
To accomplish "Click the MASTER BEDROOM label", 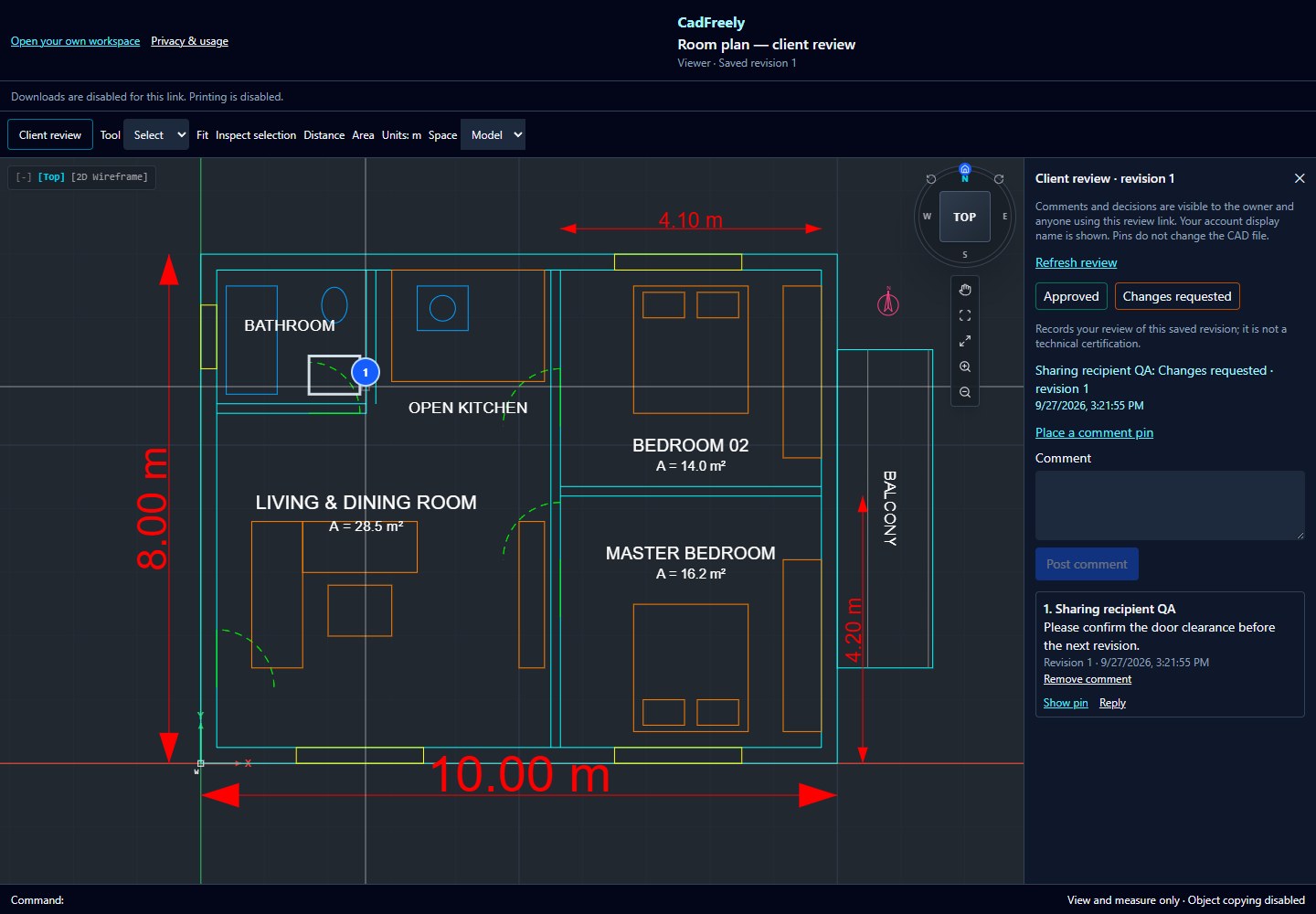I will pyautogui.click(x=691, y=553).
